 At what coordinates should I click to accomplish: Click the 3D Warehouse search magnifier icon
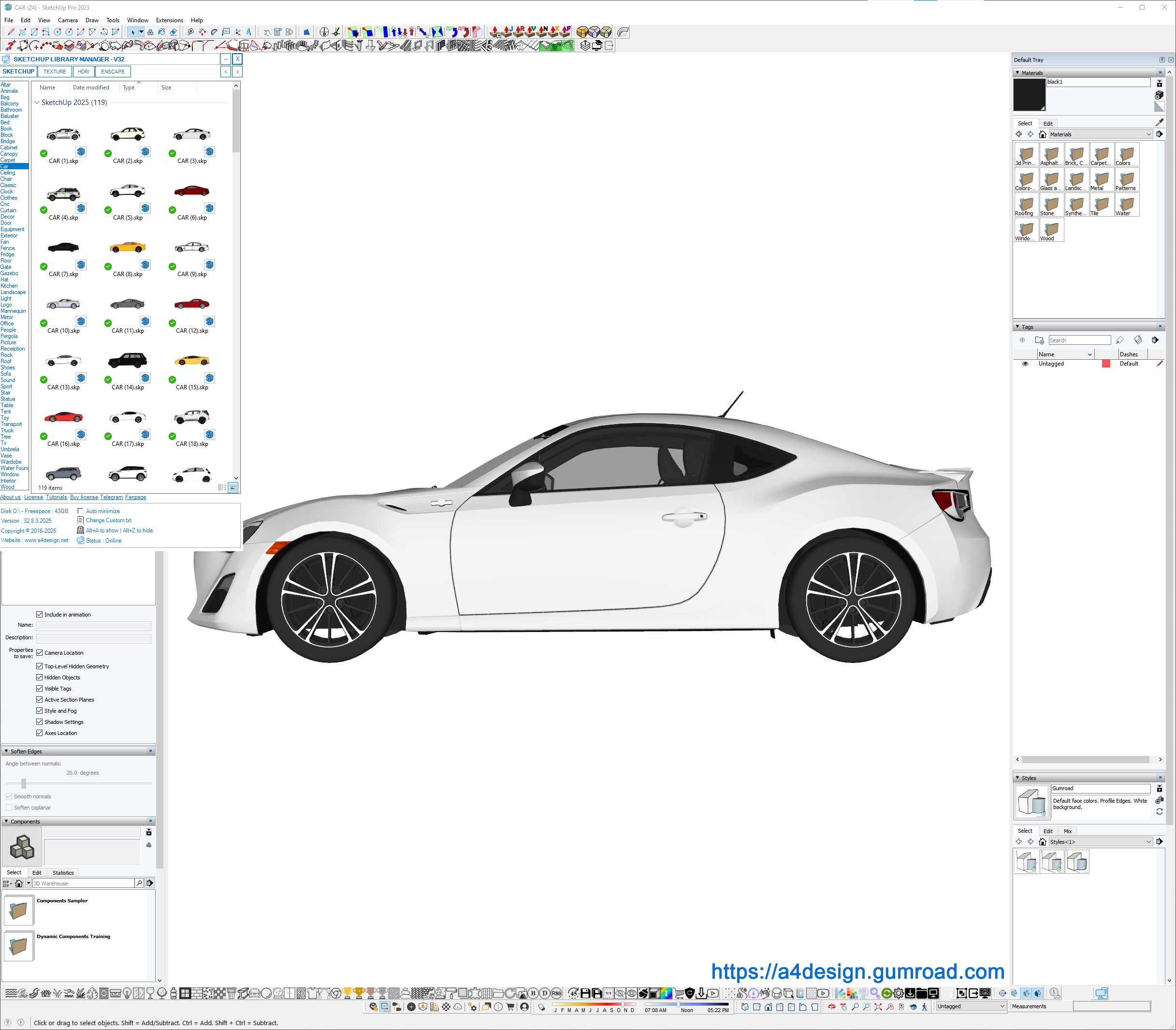tap(139, 883)
